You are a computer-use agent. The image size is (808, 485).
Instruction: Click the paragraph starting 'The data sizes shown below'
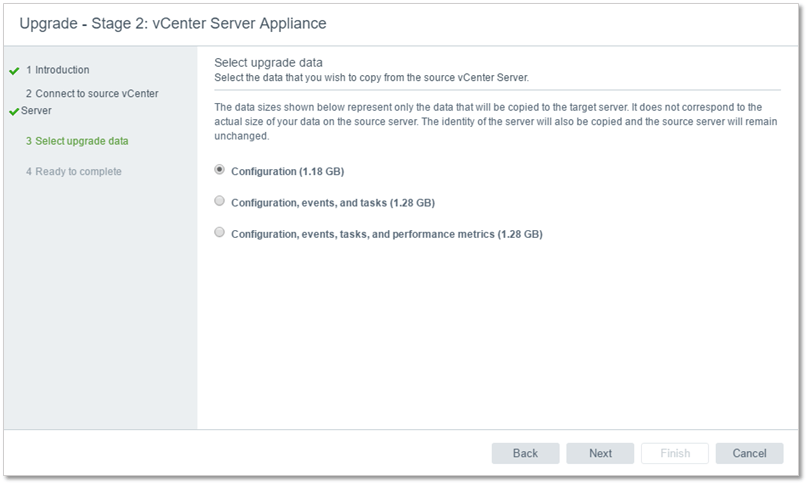point(497,122)
